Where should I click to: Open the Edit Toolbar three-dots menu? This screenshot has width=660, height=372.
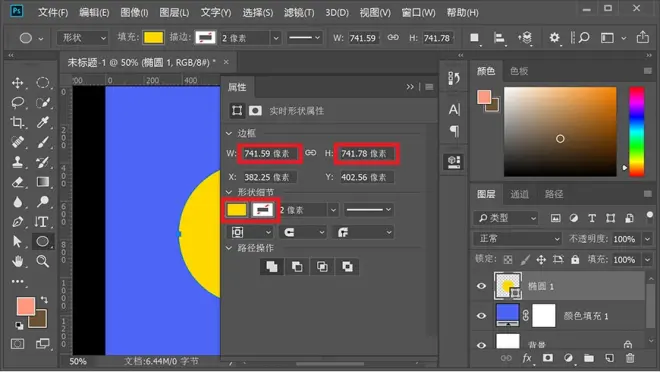tap(17, 281)
